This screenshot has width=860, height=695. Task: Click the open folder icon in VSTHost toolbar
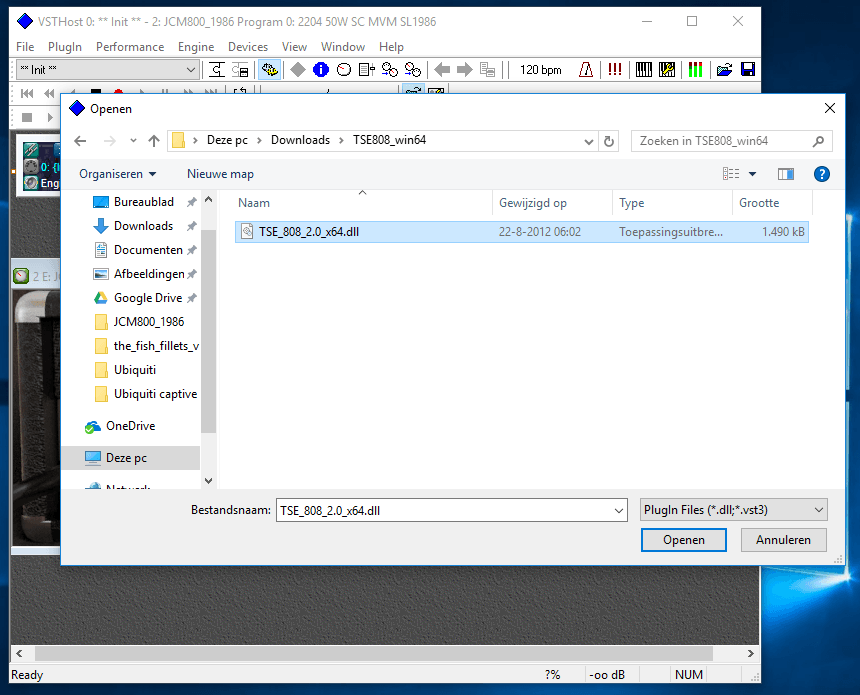point(724,70)
